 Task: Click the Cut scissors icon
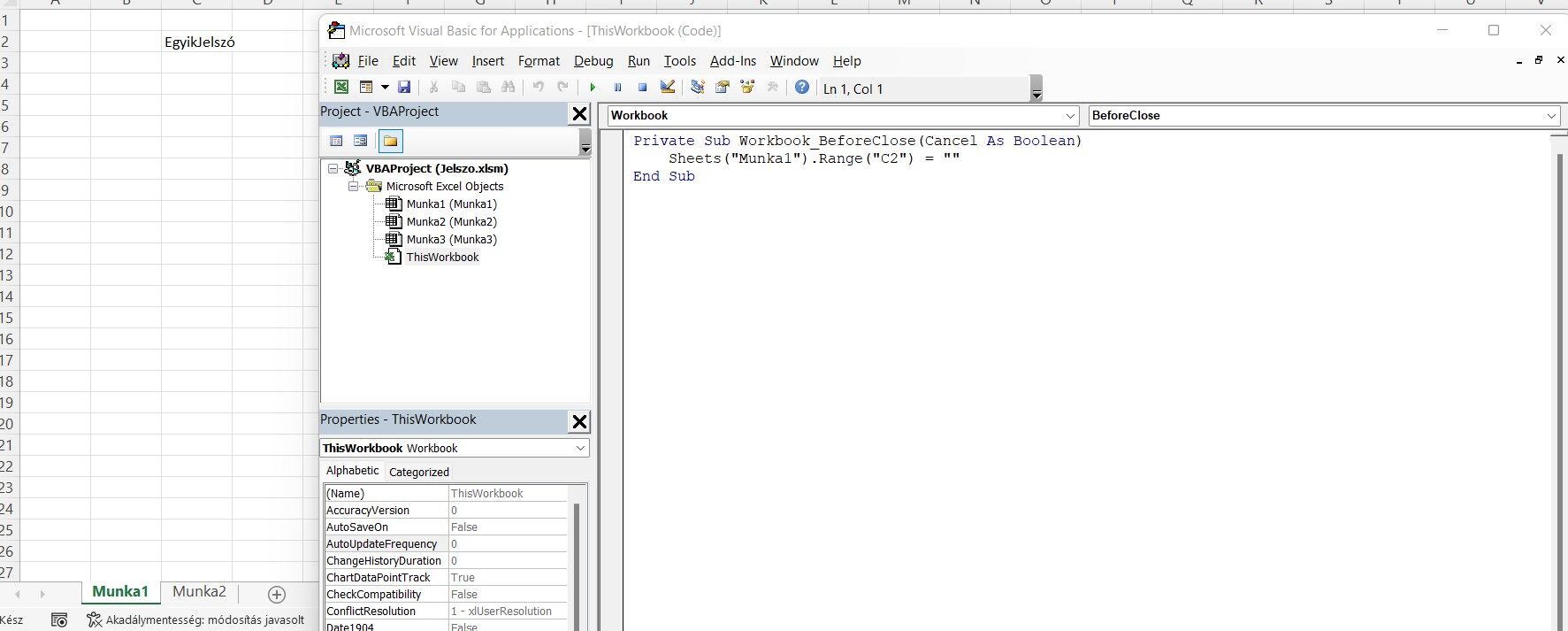click(x=433, y=87)
